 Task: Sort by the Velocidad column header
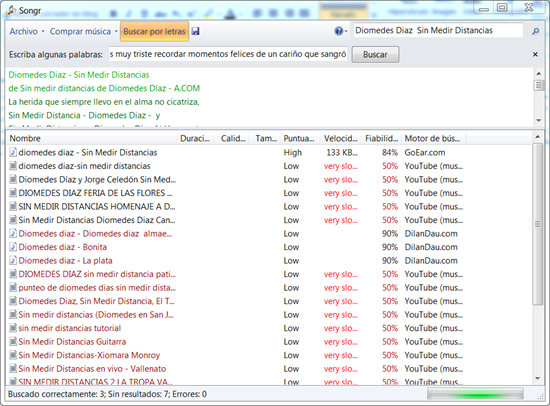tap(341, 138)
